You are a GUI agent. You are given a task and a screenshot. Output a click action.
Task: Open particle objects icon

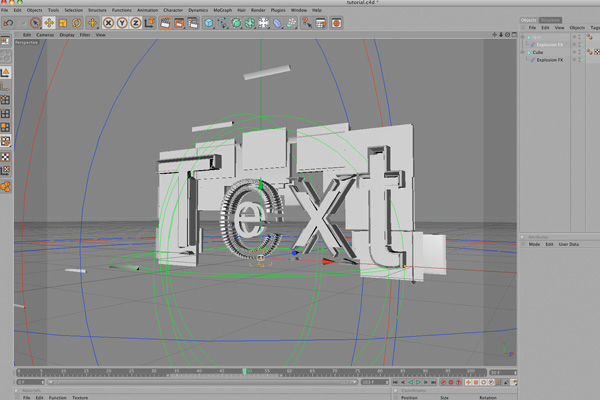click(291, 23)
